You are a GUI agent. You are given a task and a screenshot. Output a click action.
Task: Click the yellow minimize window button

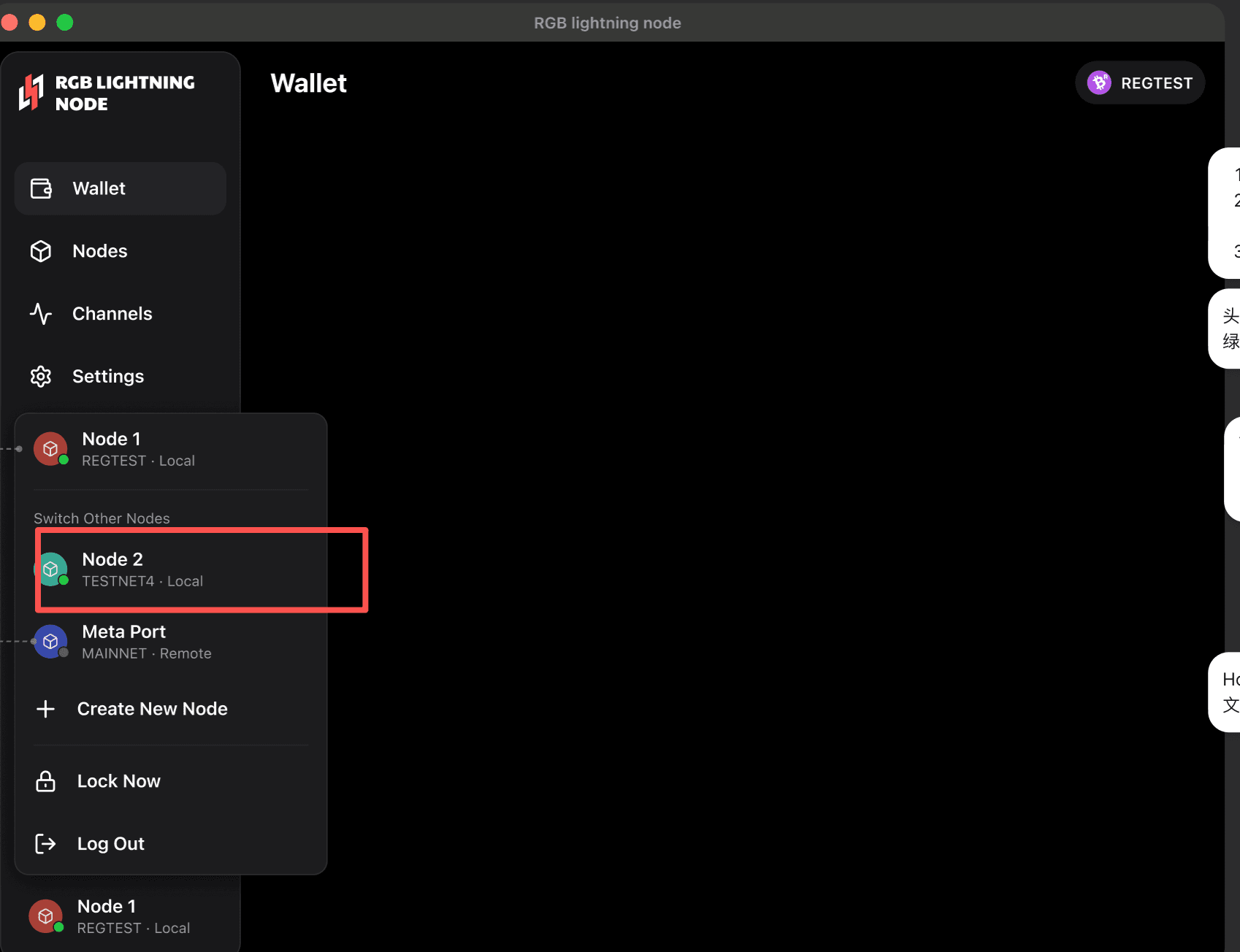pyautogui.click(x=37, y=23)
